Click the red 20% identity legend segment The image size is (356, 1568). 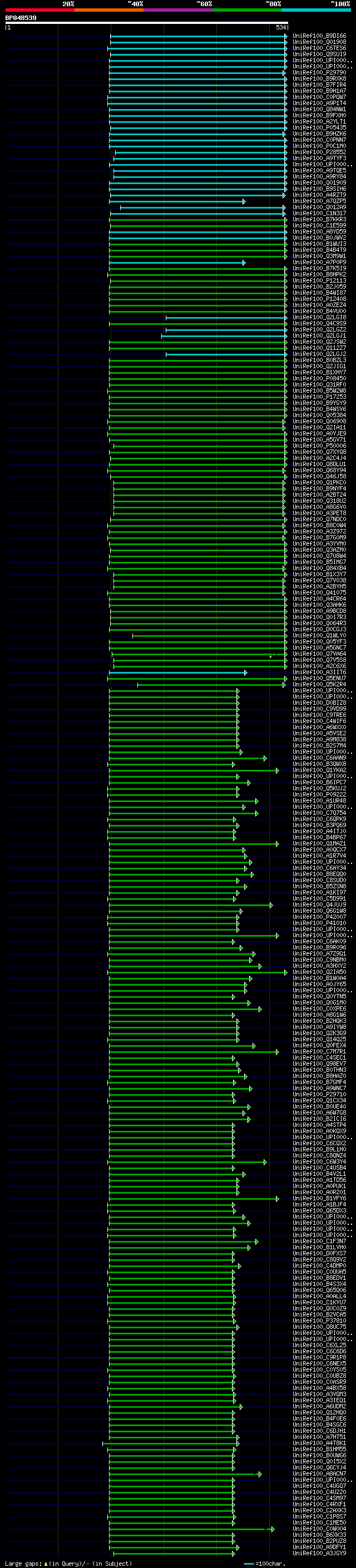click(x=39, y=11)
